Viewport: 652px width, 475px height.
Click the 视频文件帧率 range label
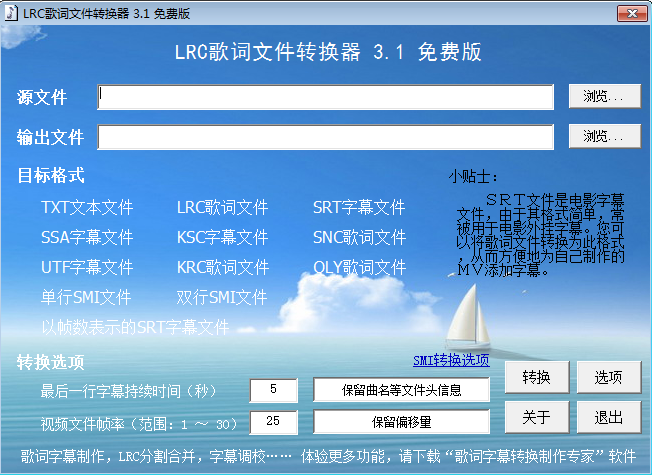[x=139, y=424]
